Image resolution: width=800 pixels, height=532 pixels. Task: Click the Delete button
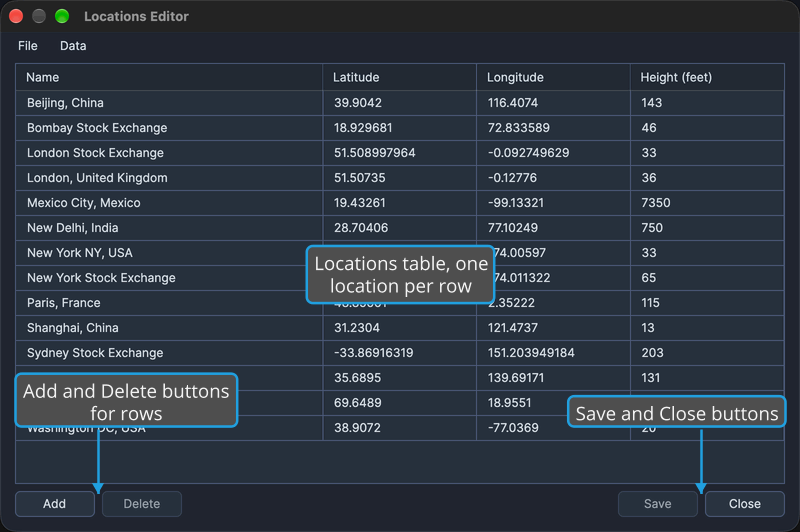(142, 504)
